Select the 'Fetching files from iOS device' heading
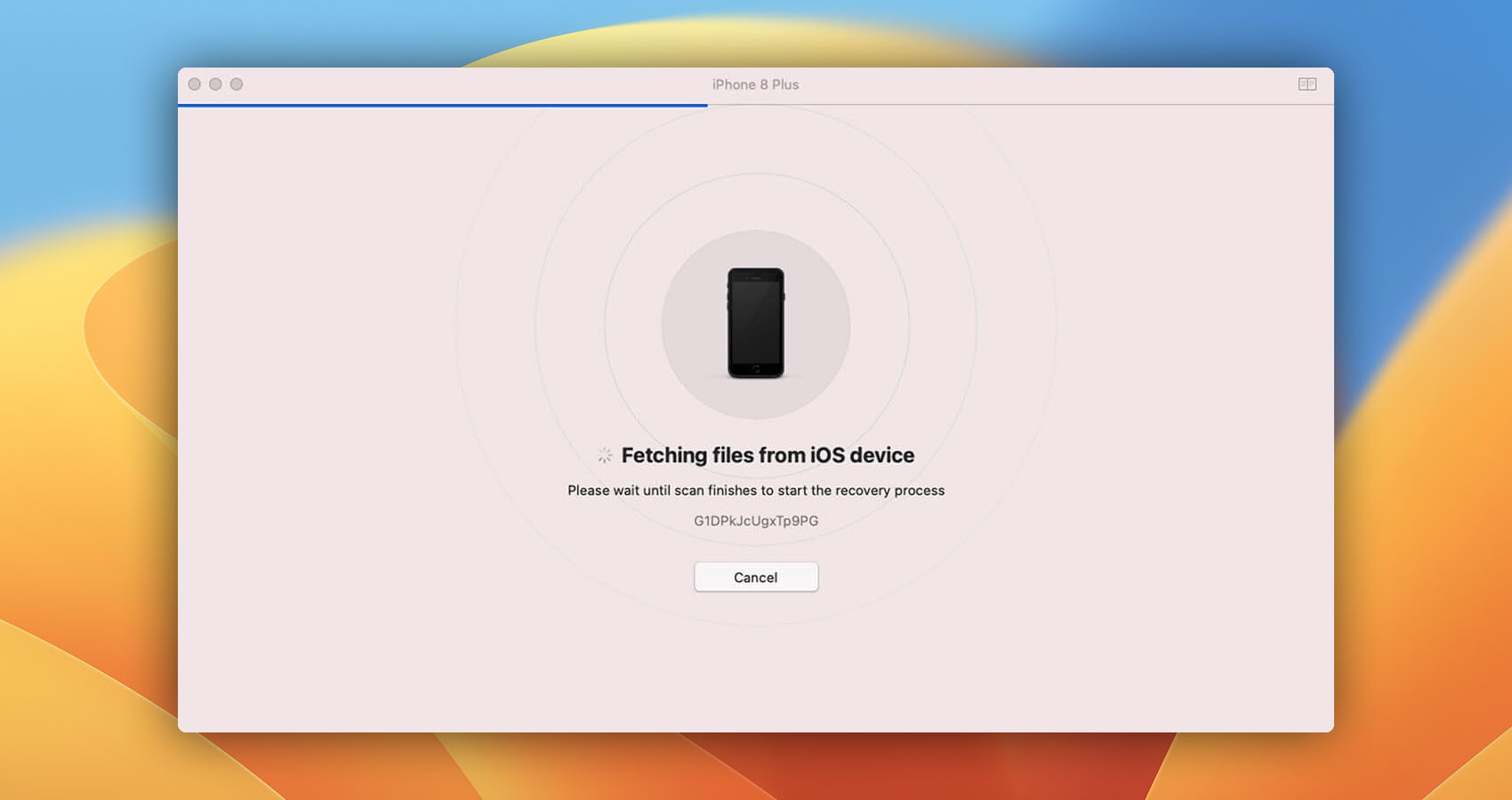1512x800 pixels. coord(768,455)
